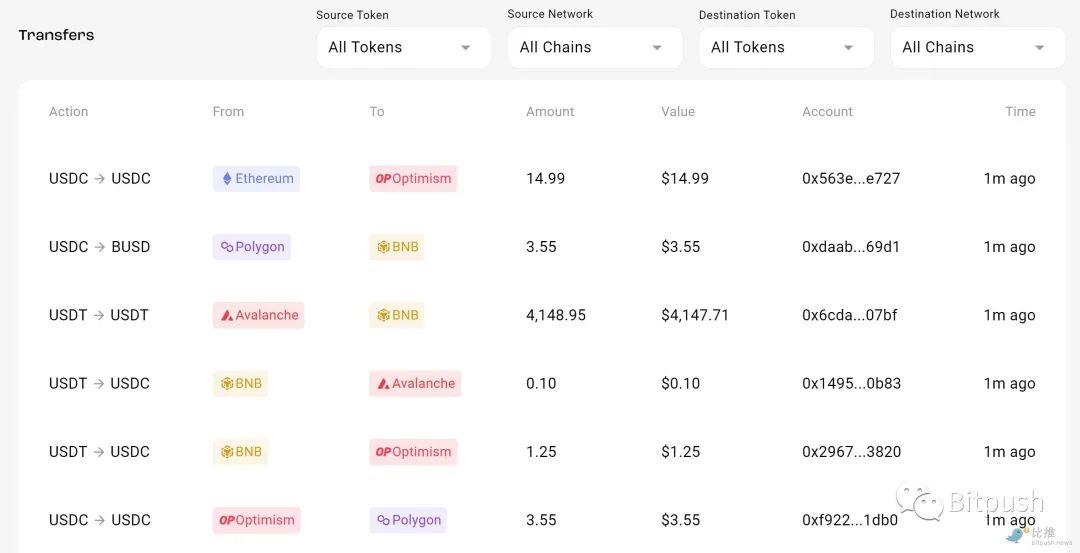Click account address 0xdaab...69d1
This screenshot has height=553, width=1080.
[851, 247]
